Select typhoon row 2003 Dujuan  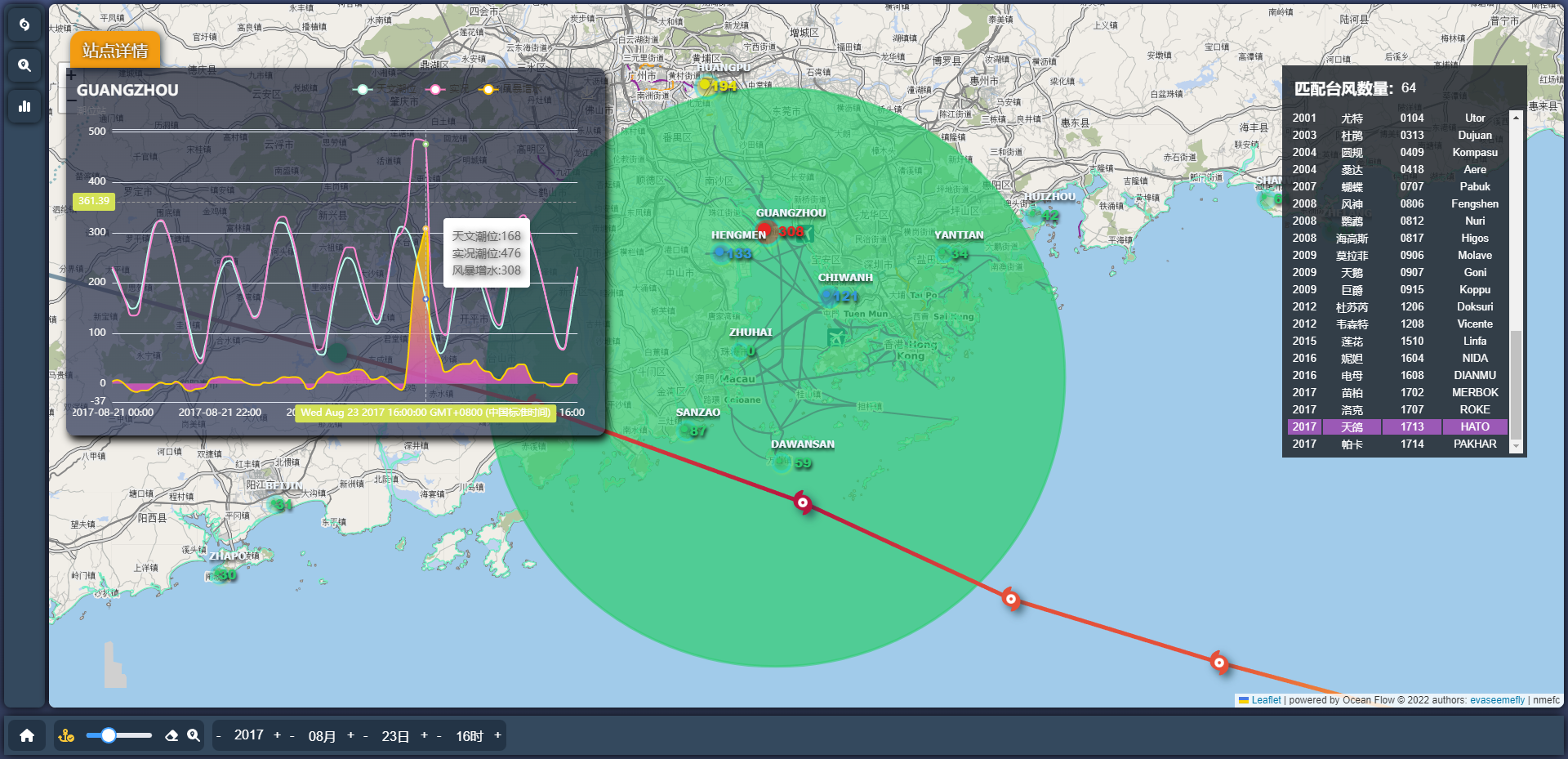pos(1397,135)
